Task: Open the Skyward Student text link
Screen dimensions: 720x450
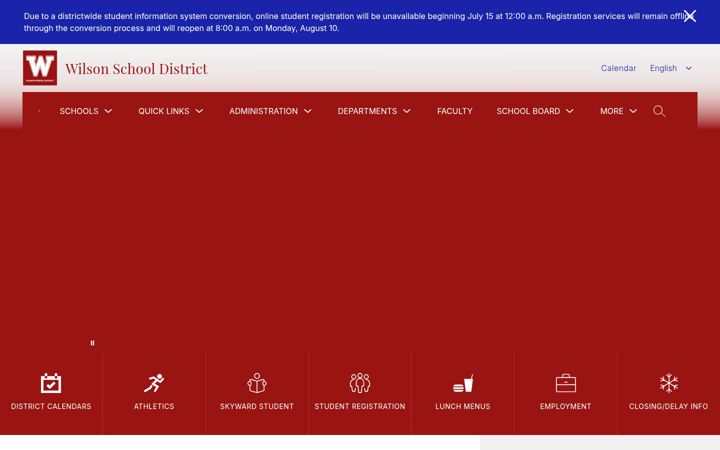Action: (257, 406)
